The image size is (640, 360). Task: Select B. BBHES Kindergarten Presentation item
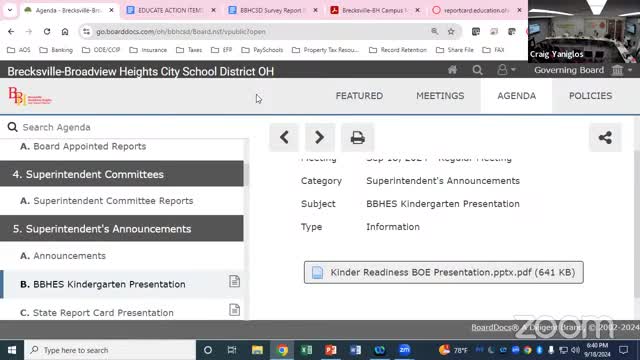pyautogui.click(x=122, y=284)
